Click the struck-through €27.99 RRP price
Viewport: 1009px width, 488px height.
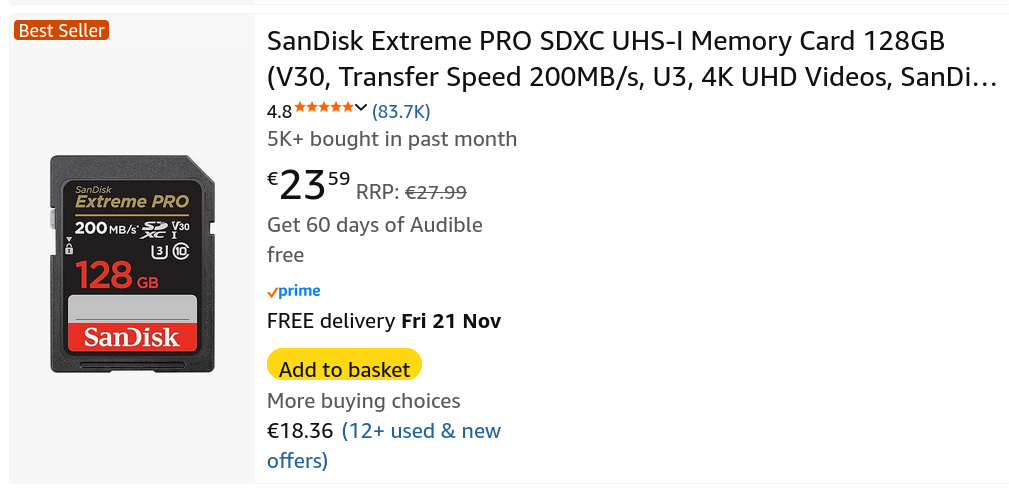click(435, 192)
